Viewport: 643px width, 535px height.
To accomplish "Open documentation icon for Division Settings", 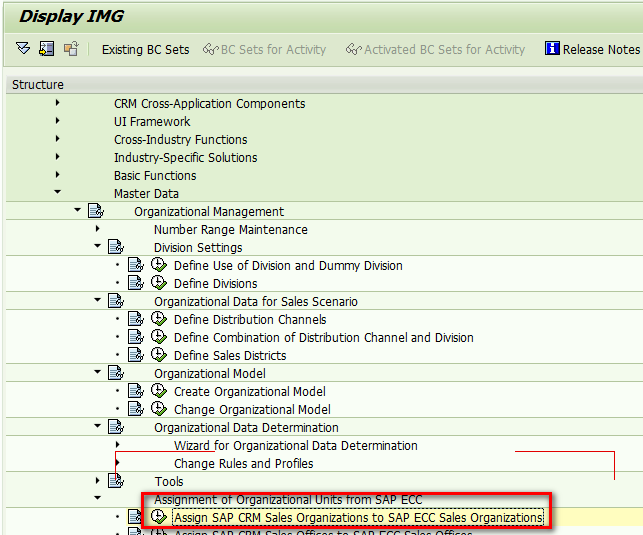I will coord(116,247).
